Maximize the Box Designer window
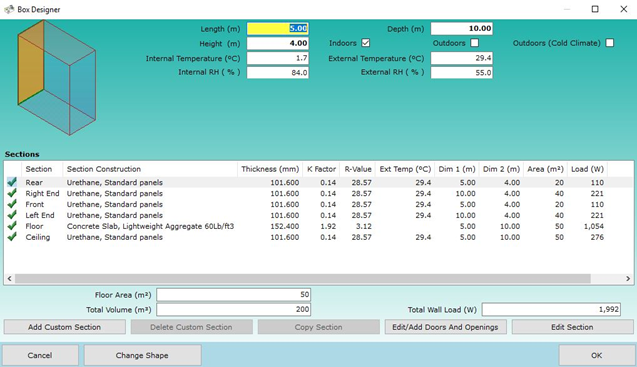 coord(595,9)
